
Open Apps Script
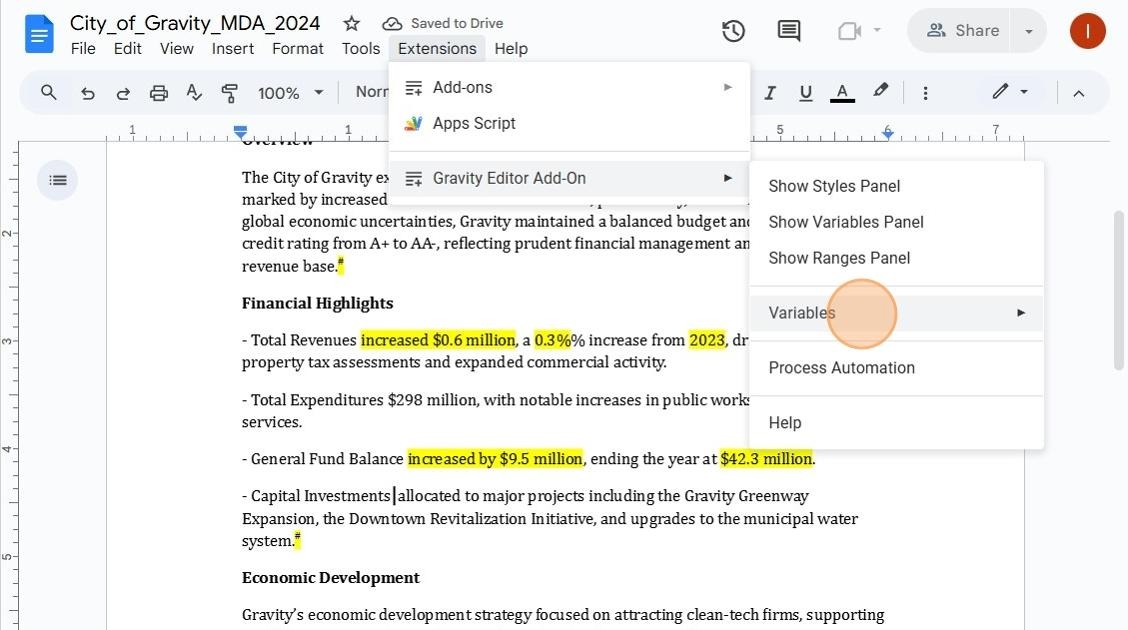569,124
